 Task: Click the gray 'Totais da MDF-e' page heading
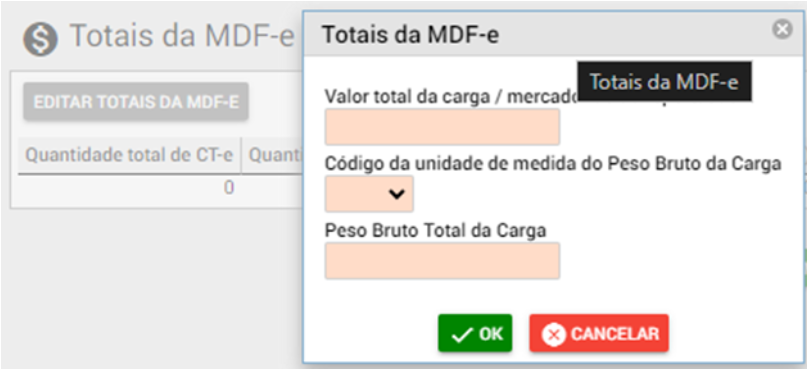(x=182, y=36)
